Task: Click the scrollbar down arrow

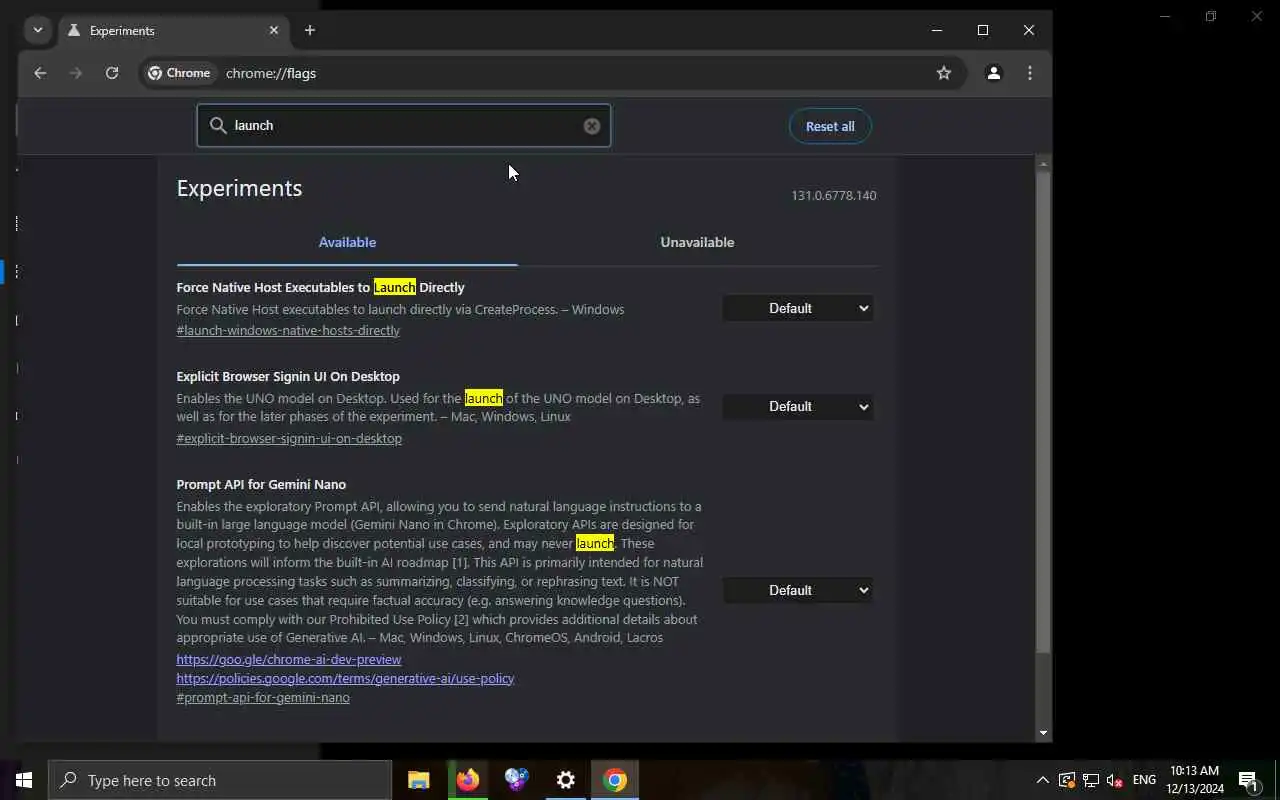Action: pos(1043,733)
